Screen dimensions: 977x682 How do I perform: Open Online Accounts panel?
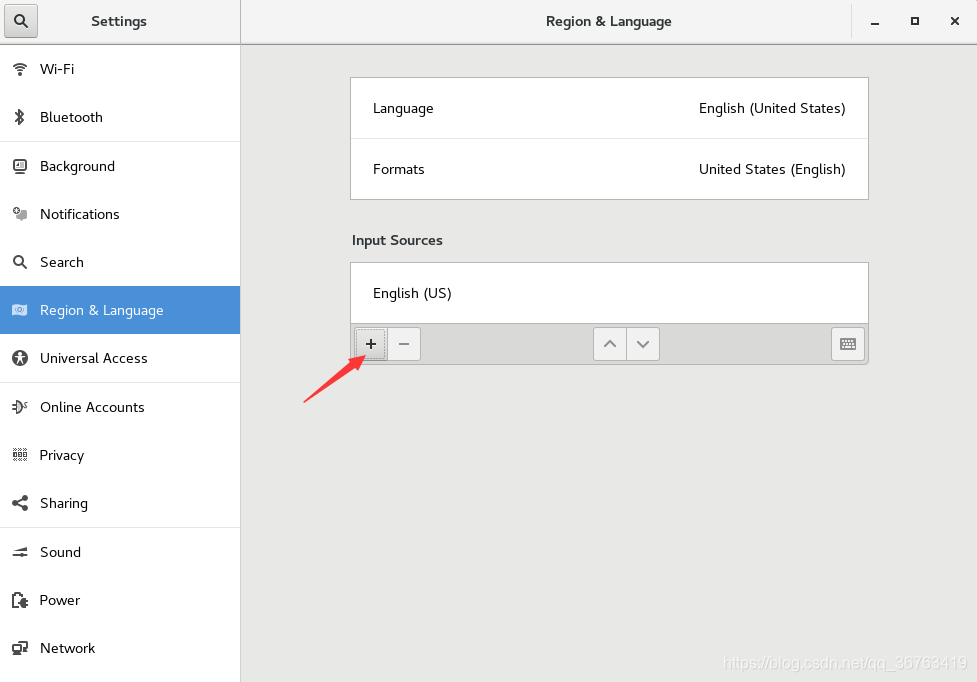coord(120,407)
